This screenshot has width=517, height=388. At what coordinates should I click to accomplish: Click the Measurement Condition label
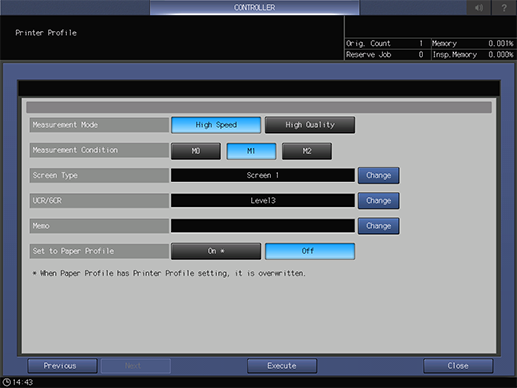[99, 150]
